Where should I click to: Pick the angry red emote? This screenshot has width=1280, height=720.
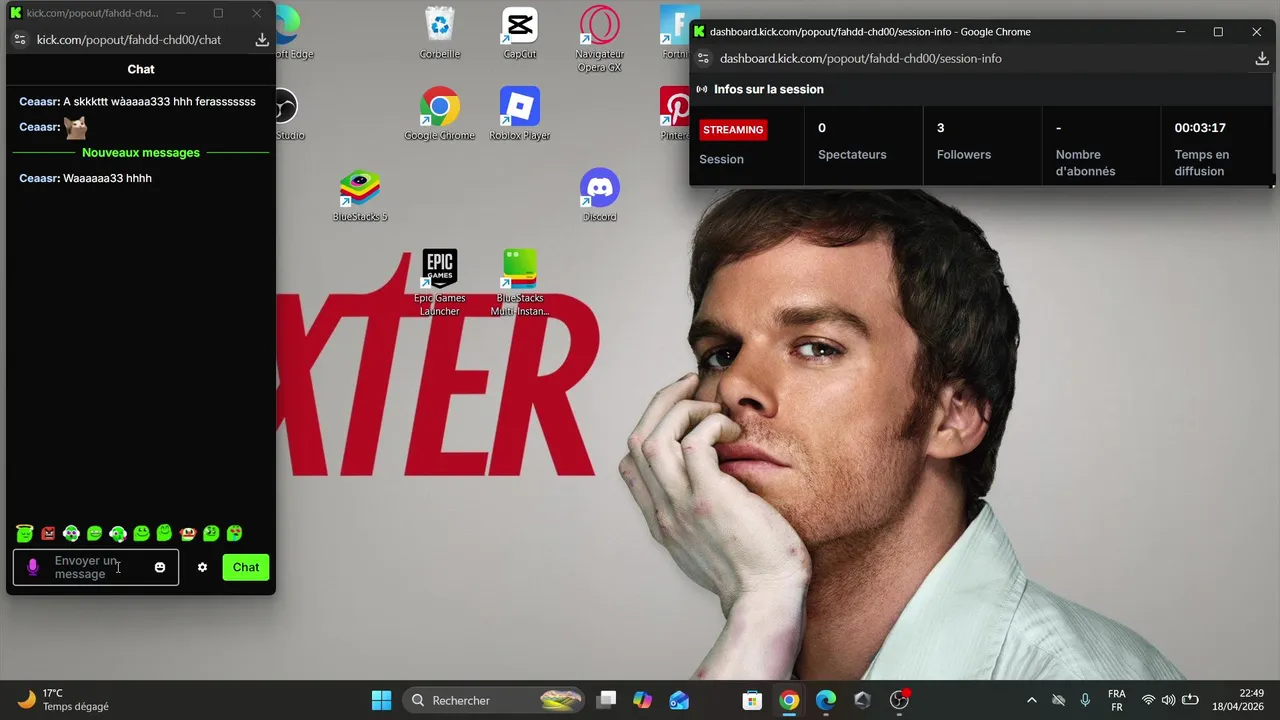[x=48, y=533]
